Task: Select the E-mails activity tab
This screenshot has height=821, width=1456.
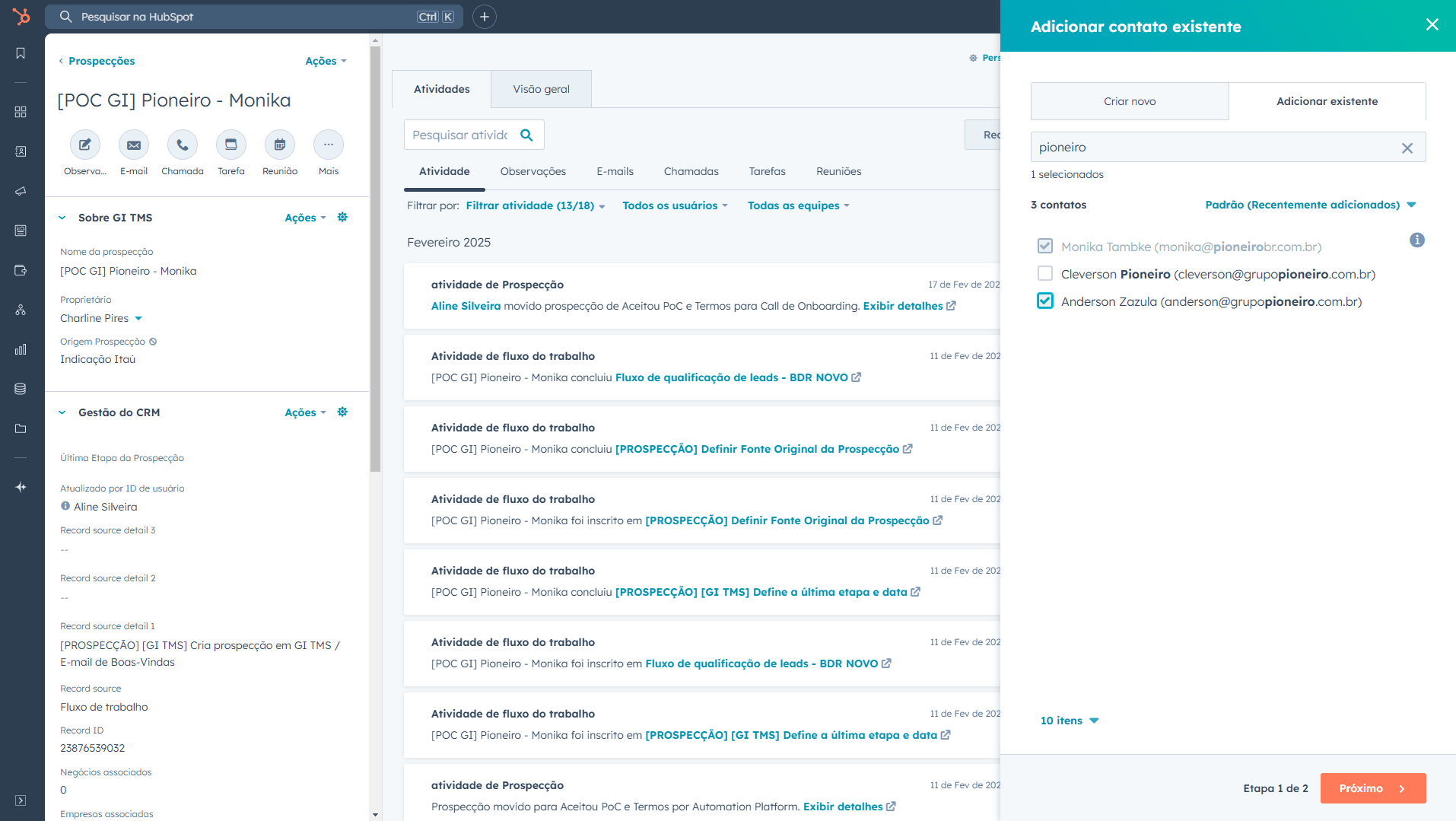Action: [615, 171]
